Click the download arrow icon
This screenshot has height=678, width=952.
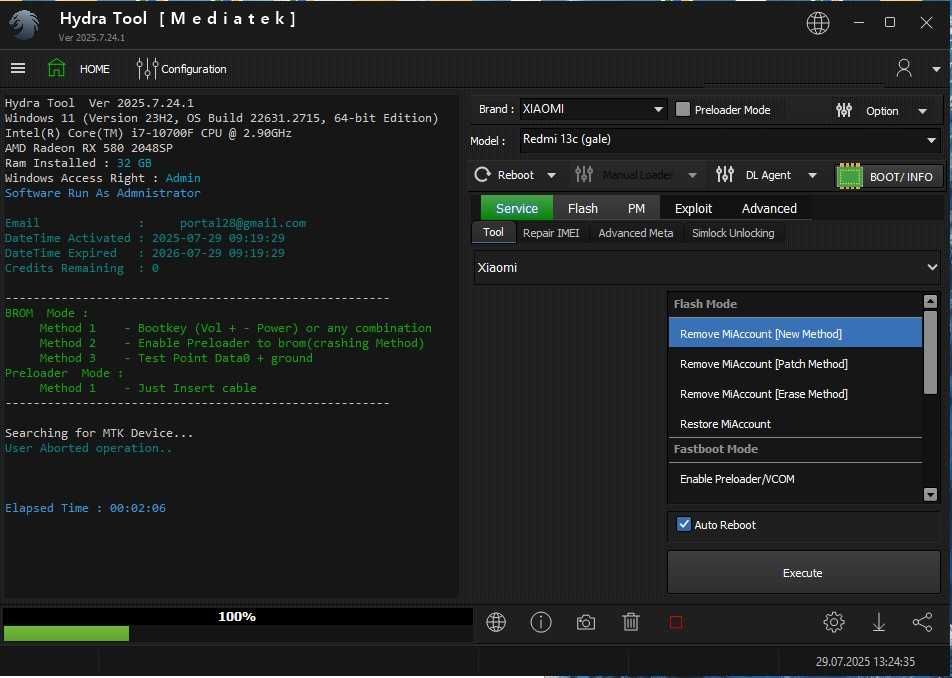point(879,622)
